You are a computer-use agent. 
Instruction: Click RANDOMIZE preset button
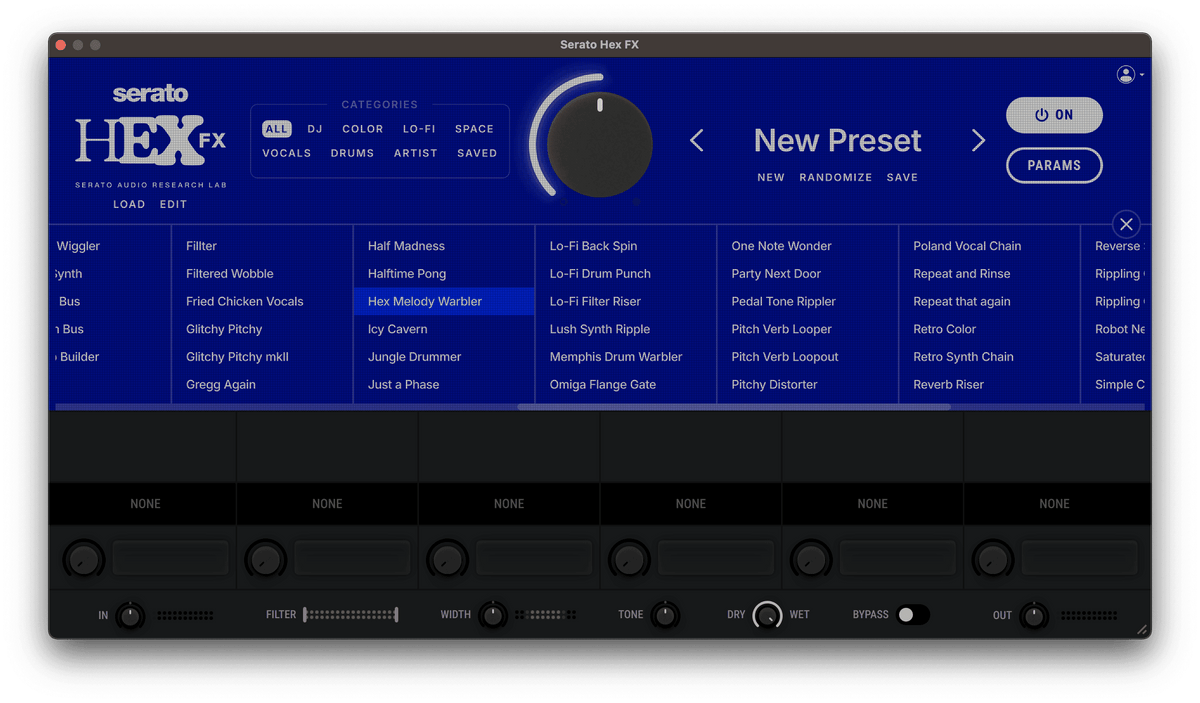835,177
